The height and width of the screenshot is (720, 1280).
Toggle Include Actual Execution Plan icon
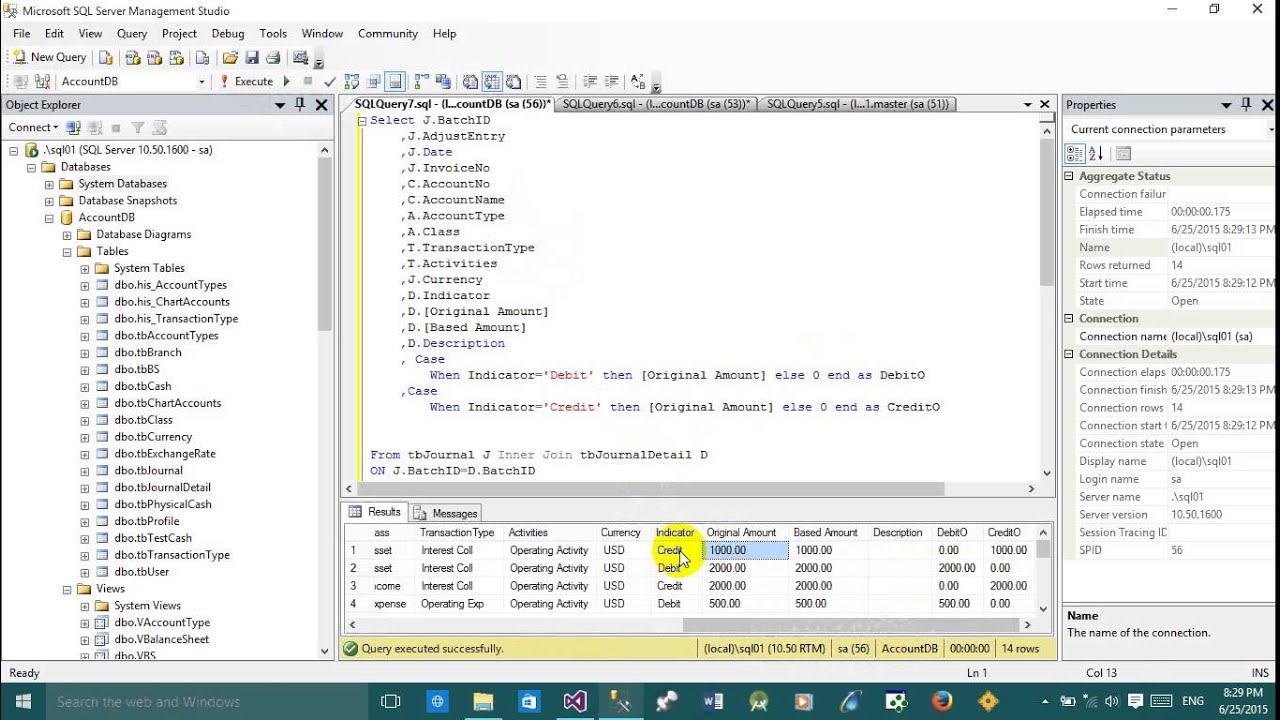click(x=421, y=82)
